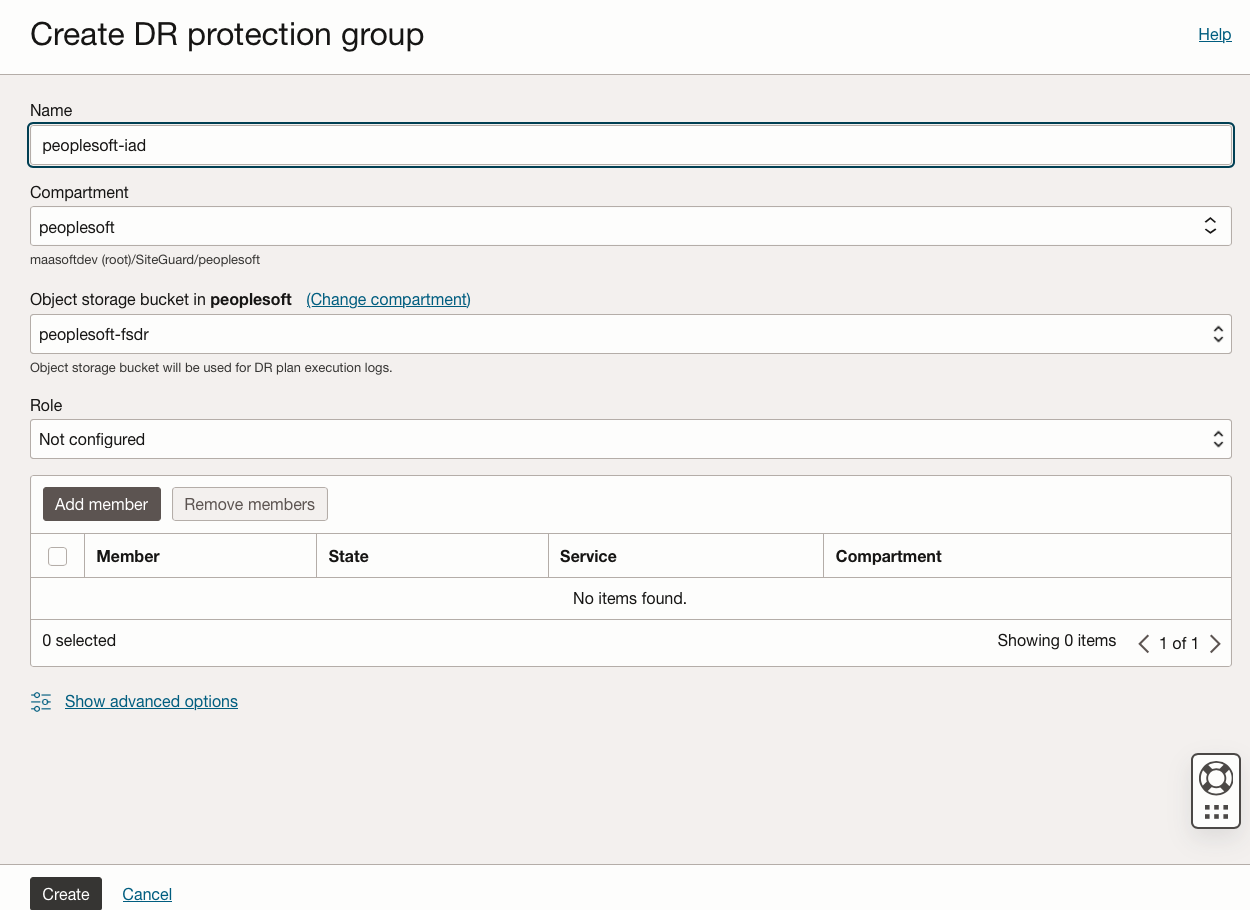The image size is (1250, 910).
Task: Click the Cancel link
Action: click(x=146, y=893)
